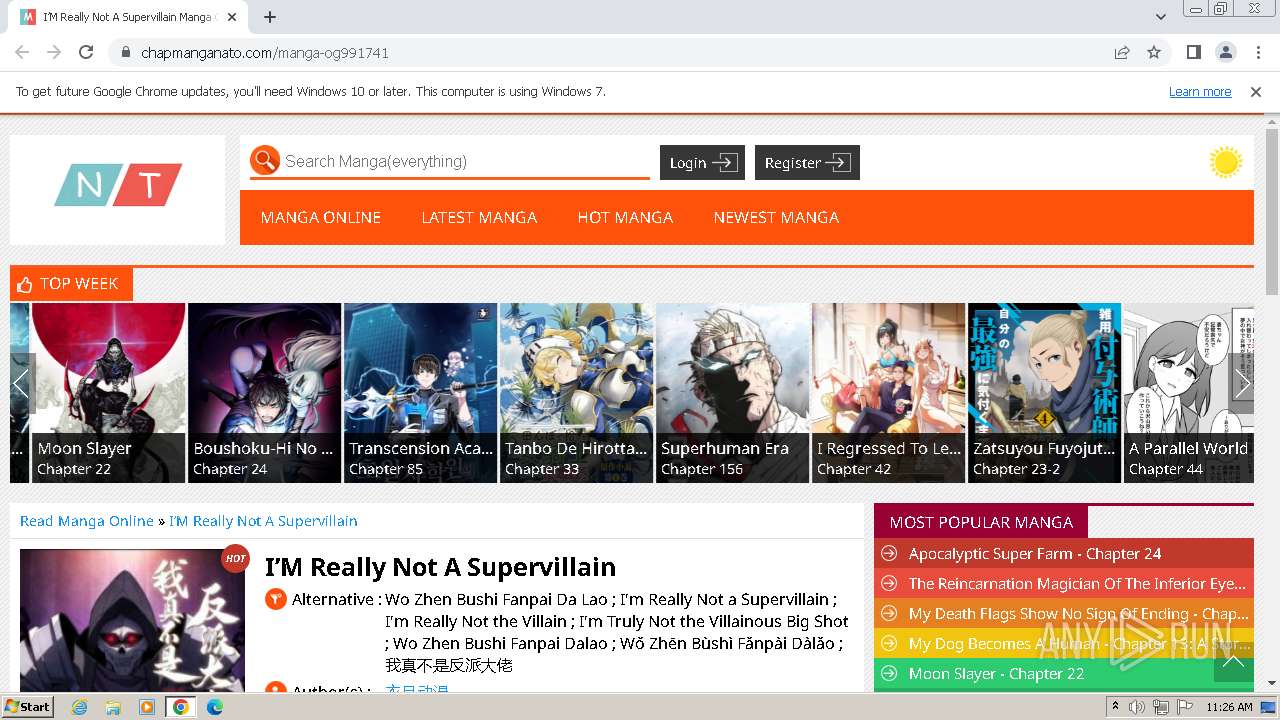Open the media player taskbar icon

tap(147, 707)
